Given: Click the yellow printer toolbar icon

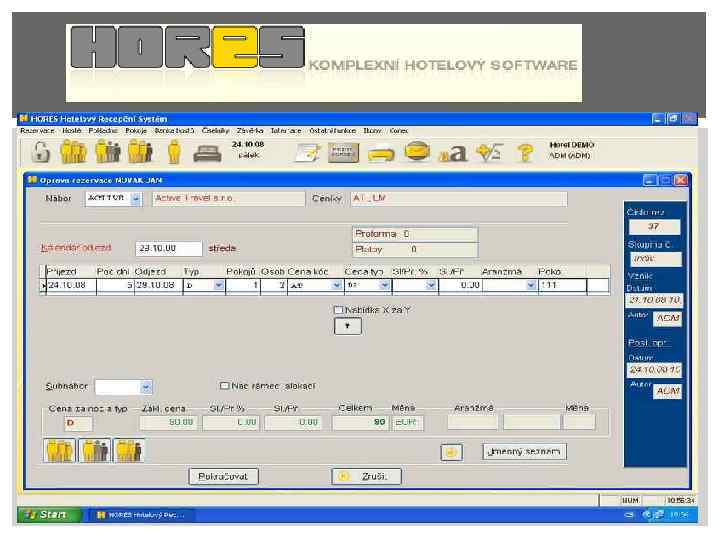Looking at the screenshot, I should [381, 153].
